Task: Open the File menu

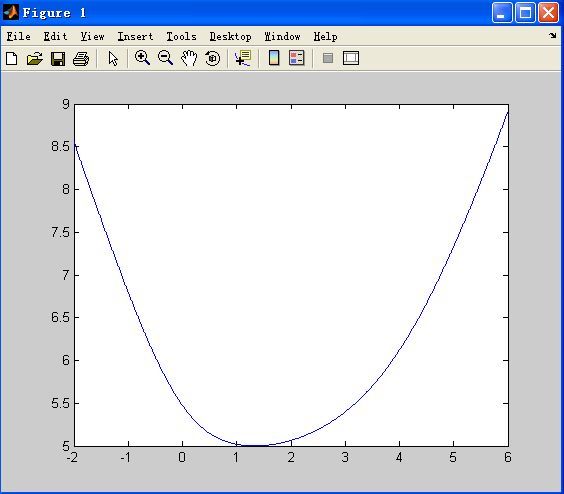Action: tap(18, 36)
